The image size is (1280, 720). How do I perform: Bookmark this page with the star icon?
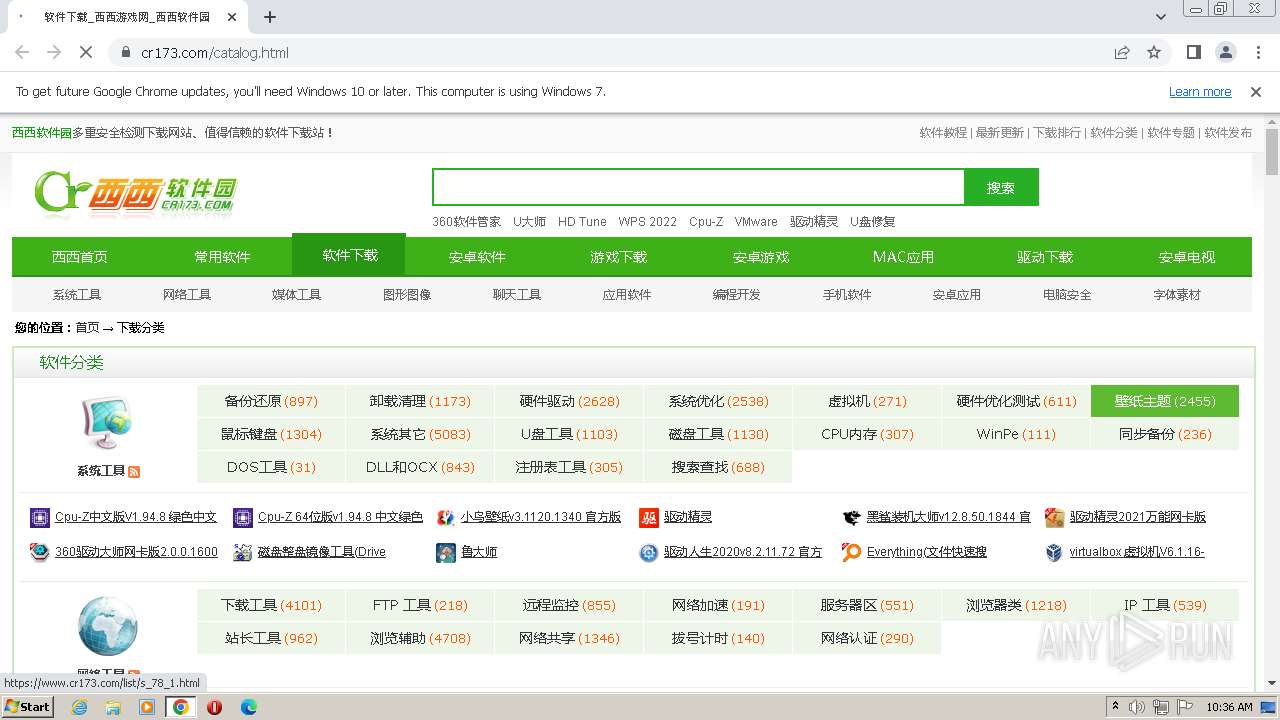click(1154, 53)
